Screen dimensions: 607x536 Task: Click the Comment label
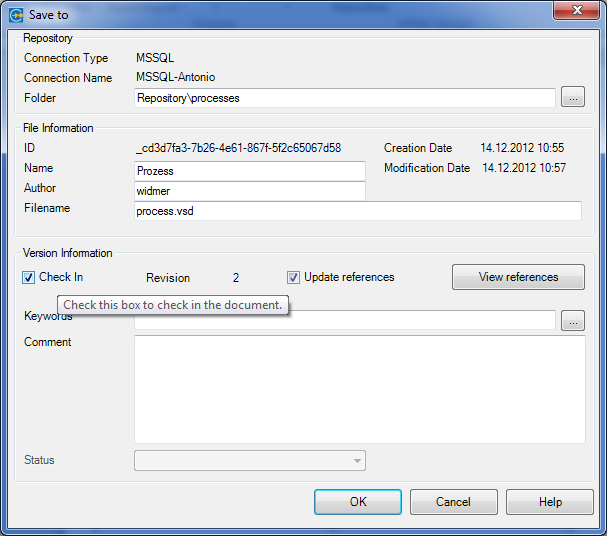click(x=48, y=342)
